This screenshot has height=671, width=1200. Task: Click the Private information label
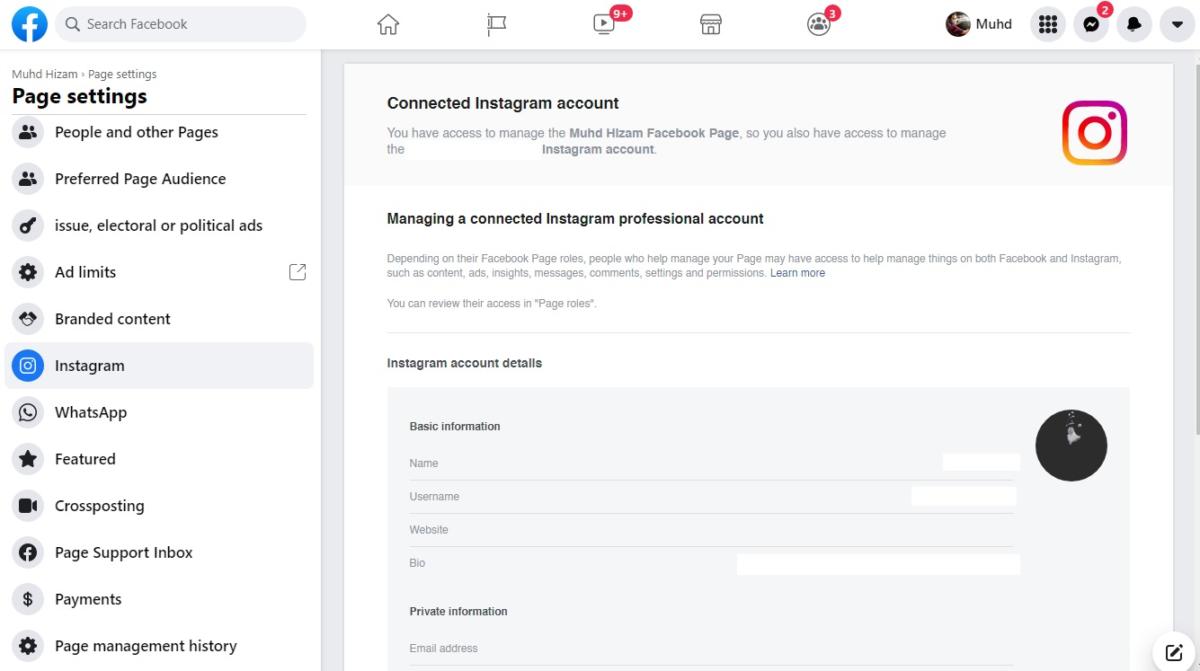point(458,611)
